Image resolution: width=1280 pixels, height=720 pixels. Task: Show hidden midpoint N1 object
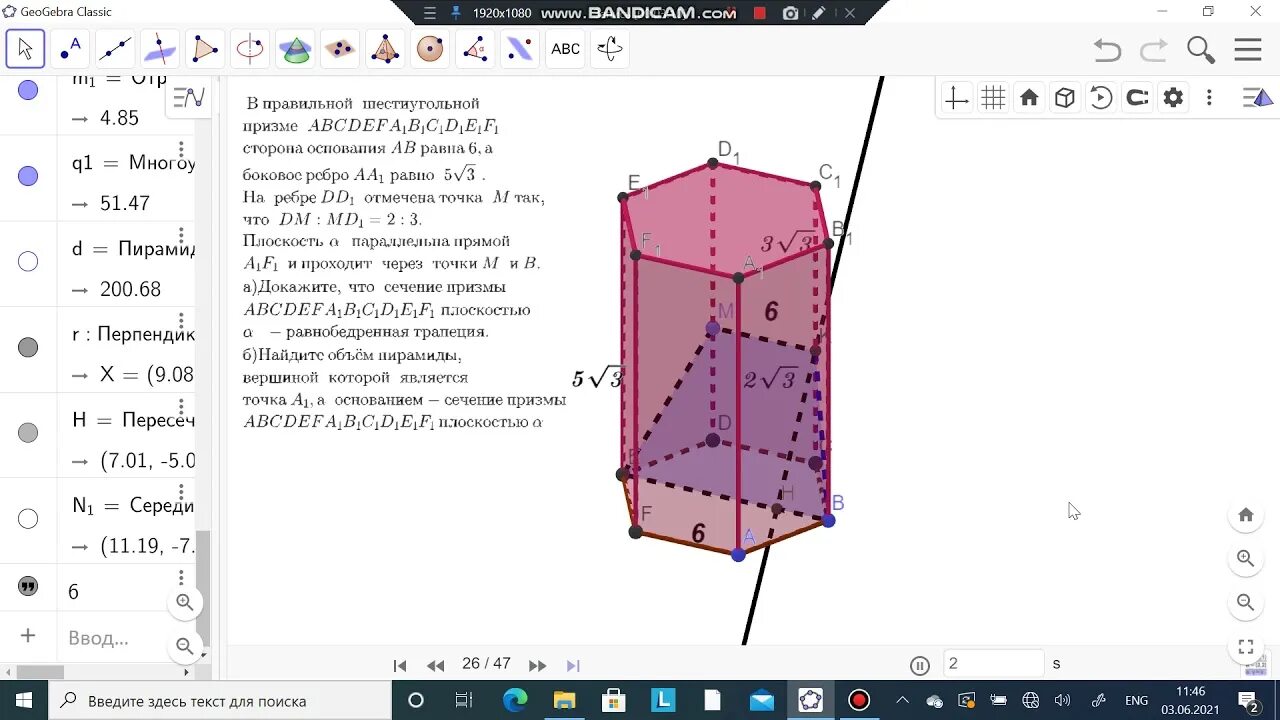coord(28,519)
